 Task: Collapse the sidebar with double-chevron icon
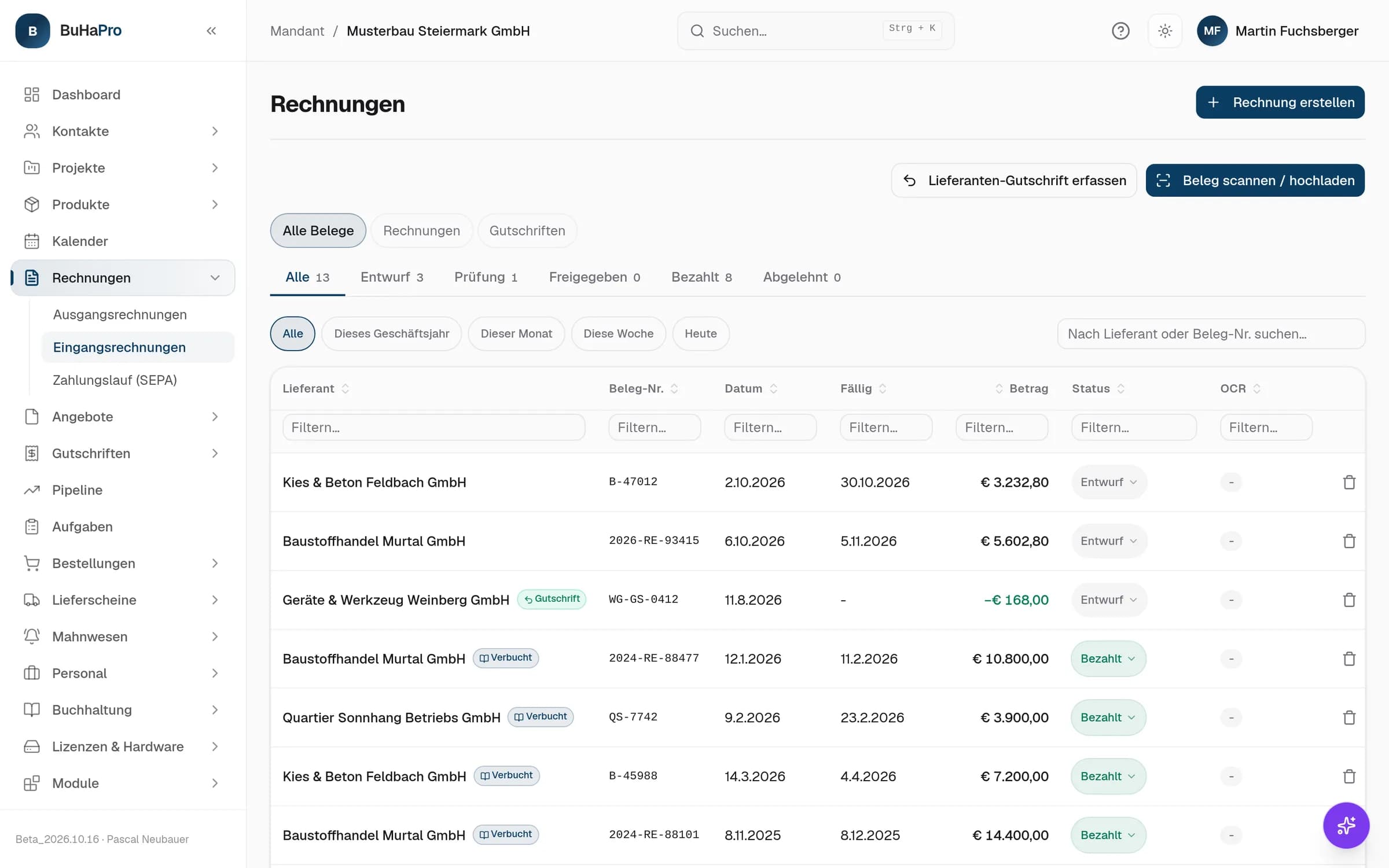[211, 31]
